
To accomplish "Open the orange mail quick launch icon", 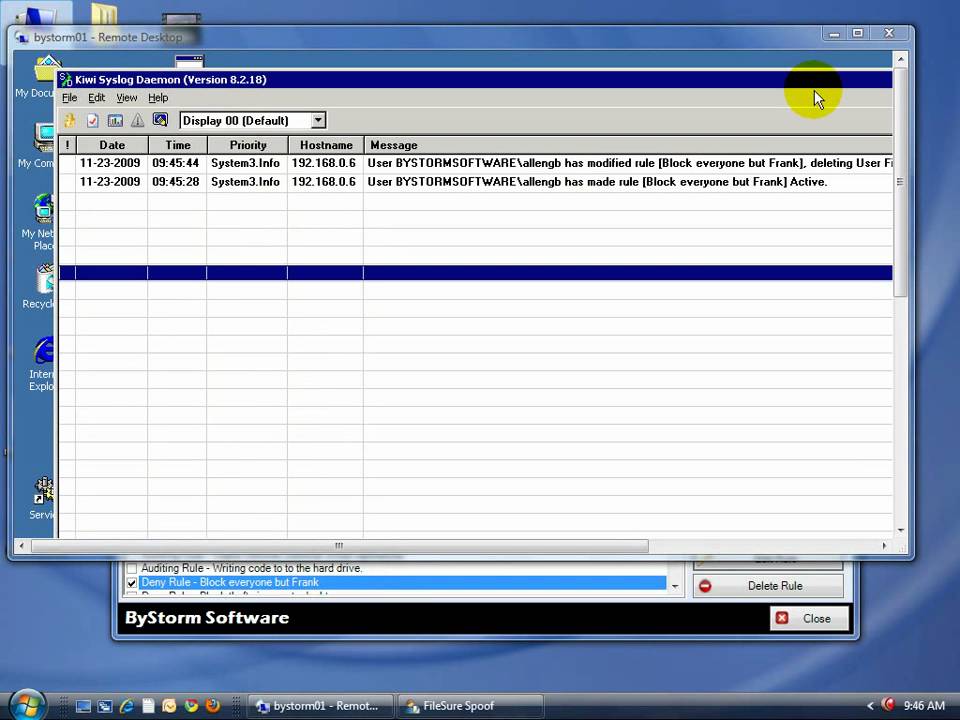I will 170,706.
